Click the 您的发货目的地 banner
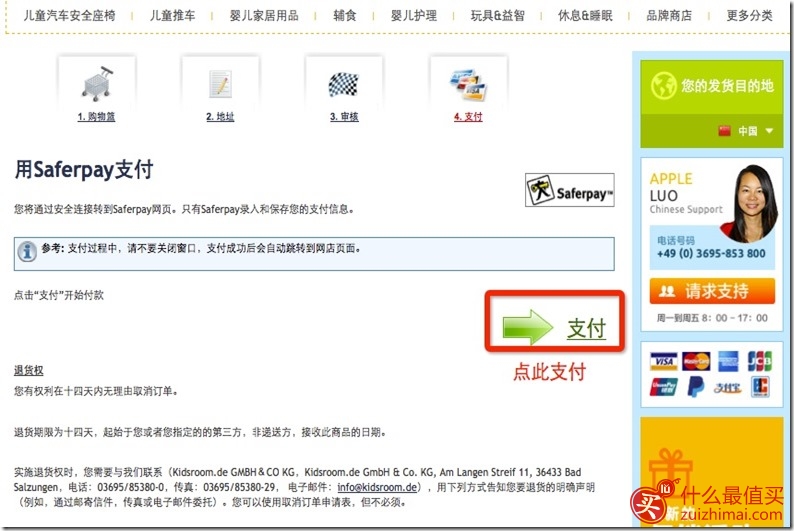794x531 pixels. tap(711, 86)
